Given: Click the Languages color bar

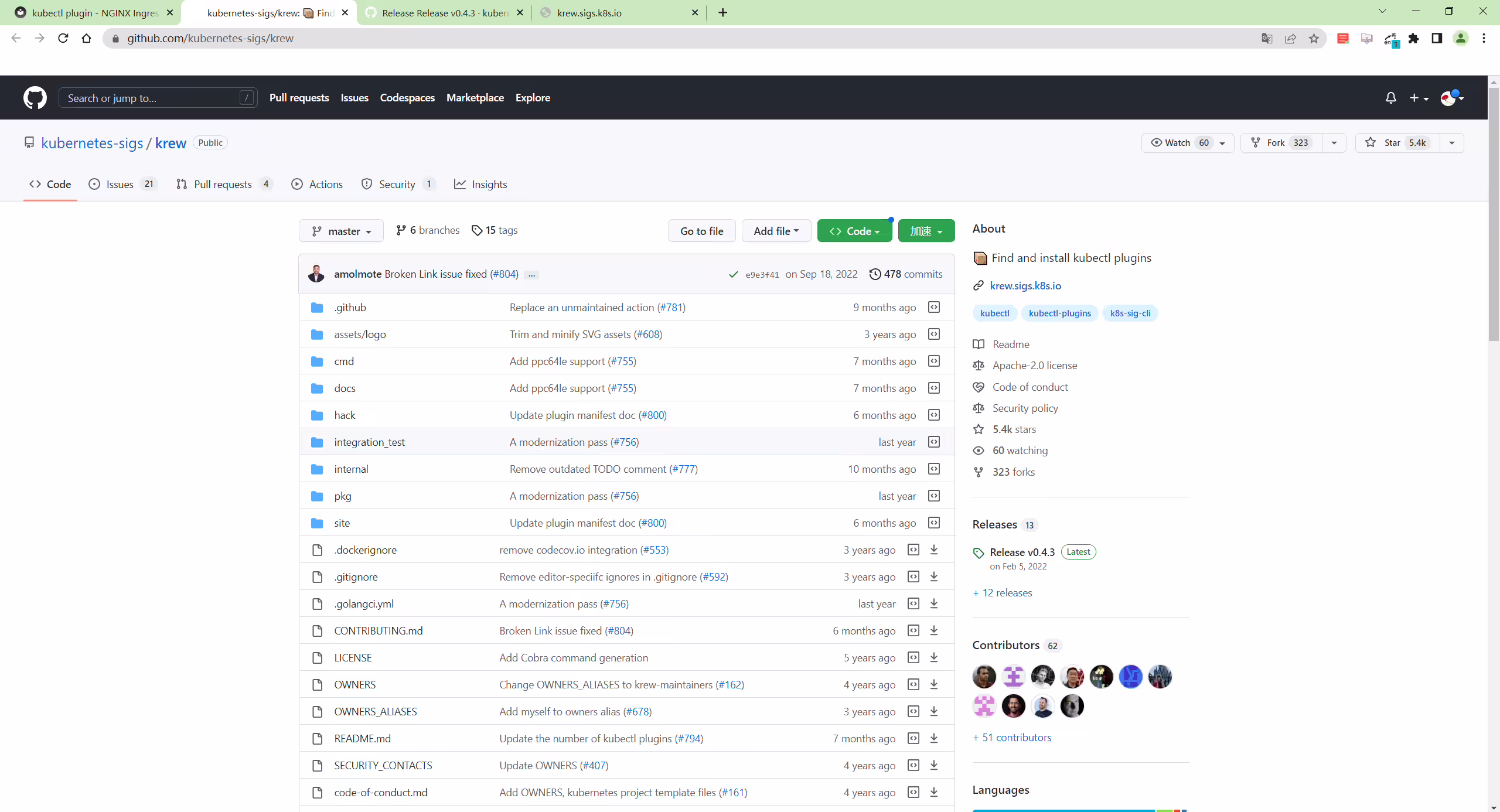Looking at the screenshot, I should pos(1079,810).
